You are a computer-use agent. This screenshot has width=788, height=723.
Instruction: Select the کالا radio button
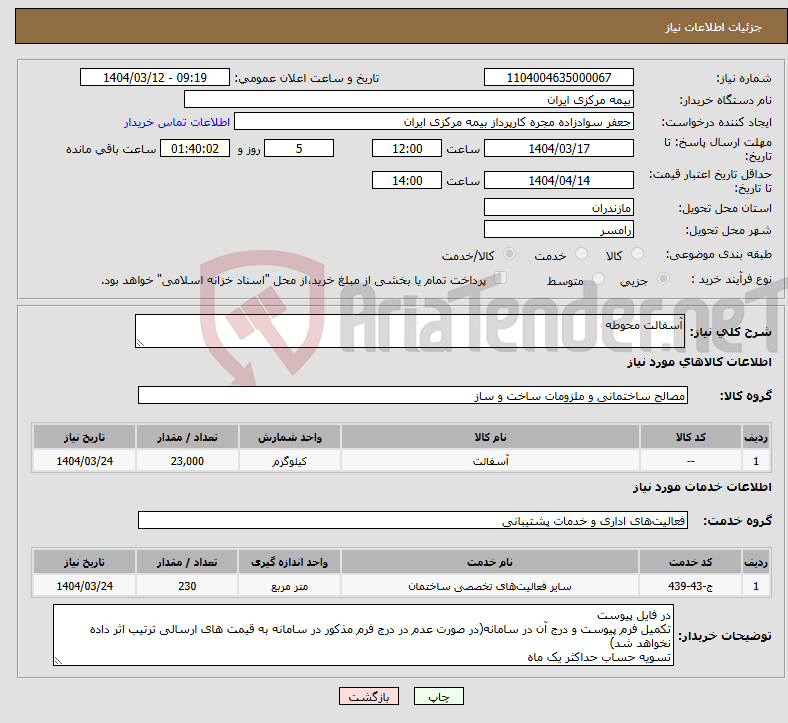click(x=637, y=254)
